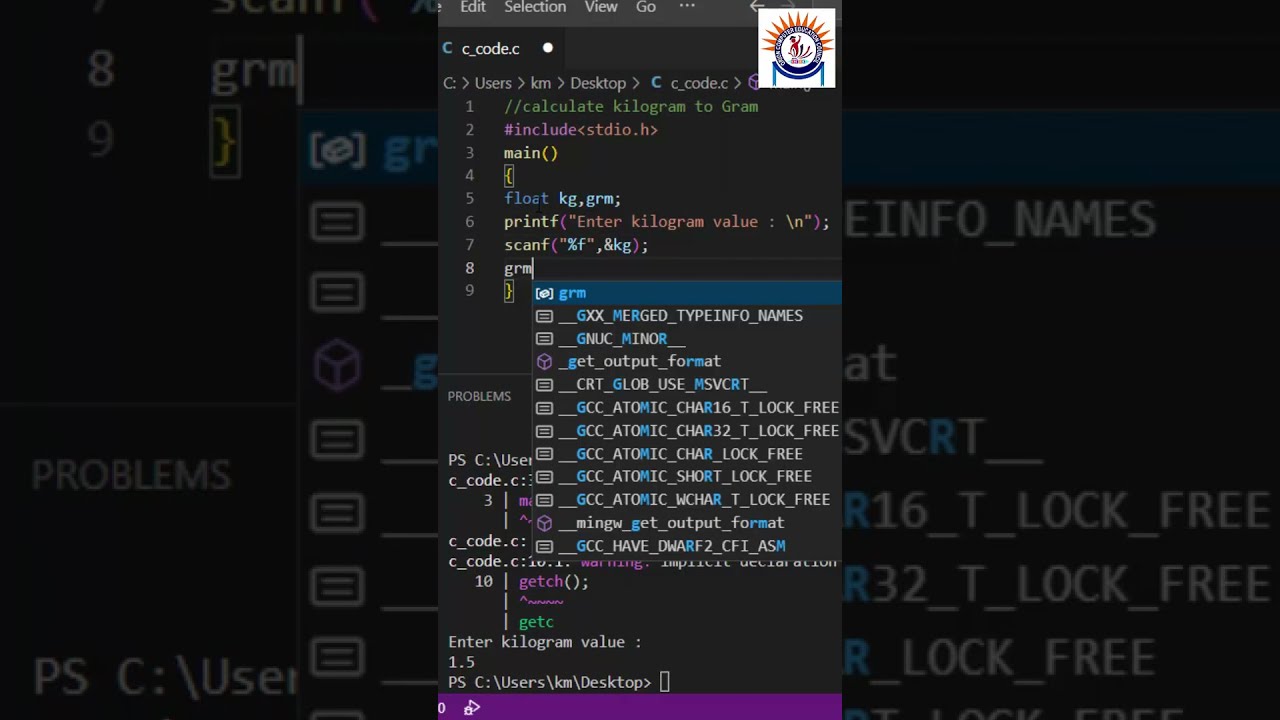Viewport: 1280px width, 720px height.
Task: Click the macro icon beside __GXX_MERGED_TYPEINFO_NAMES
Action: point(544,316)
